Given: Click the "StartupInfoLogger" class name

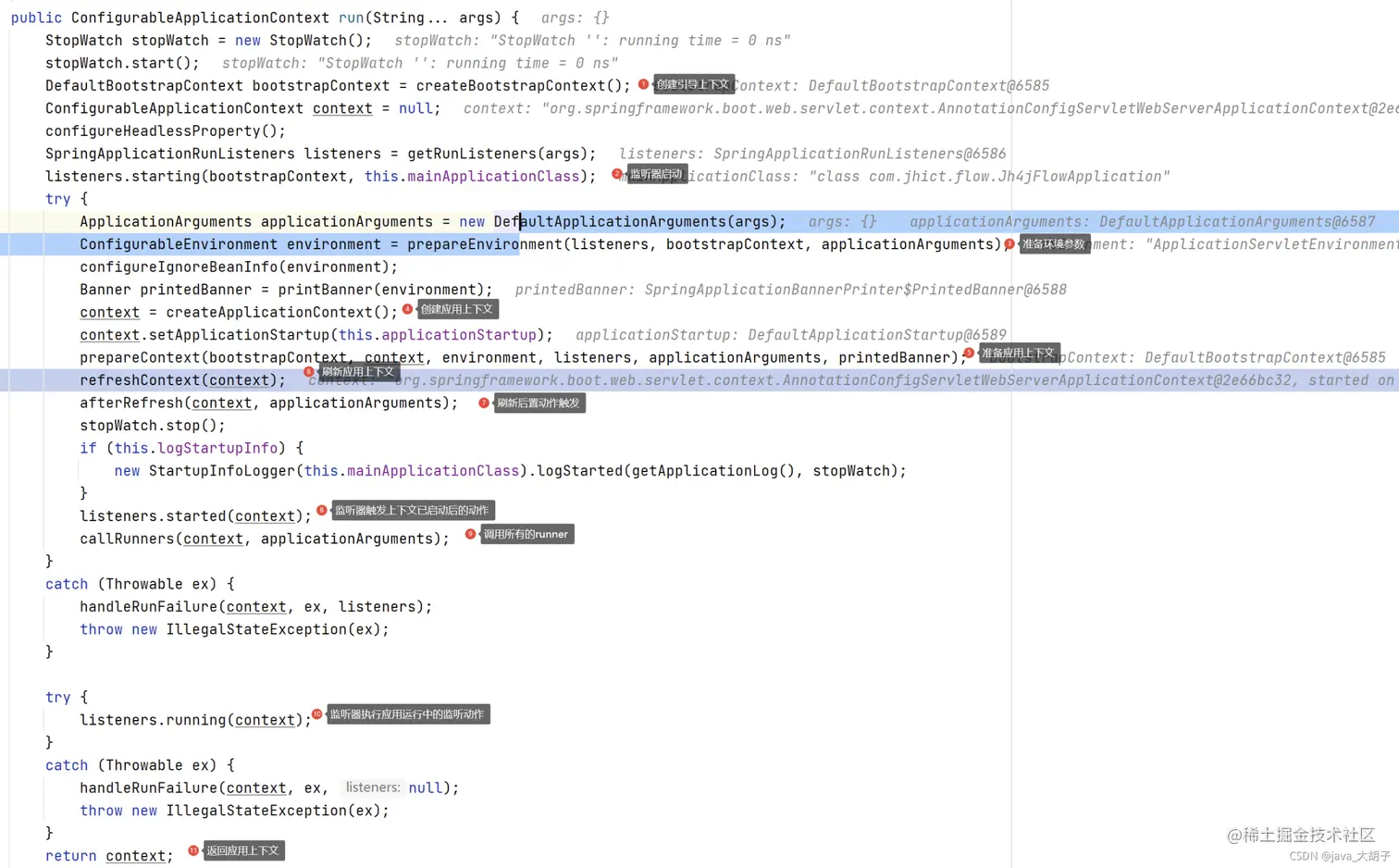Looking at the screenshot, I should (x=222, y=471).
